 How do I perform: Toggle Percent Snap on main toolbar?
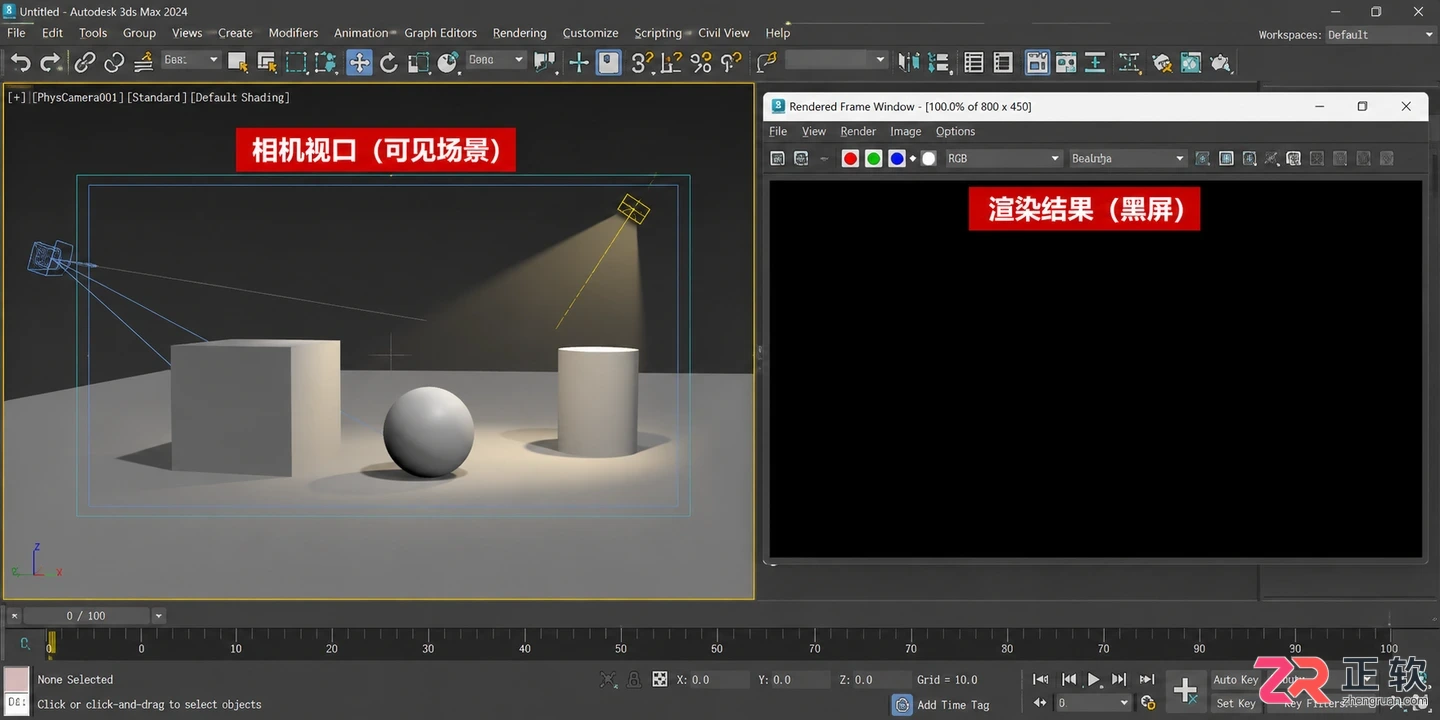[x=701, y=62]
